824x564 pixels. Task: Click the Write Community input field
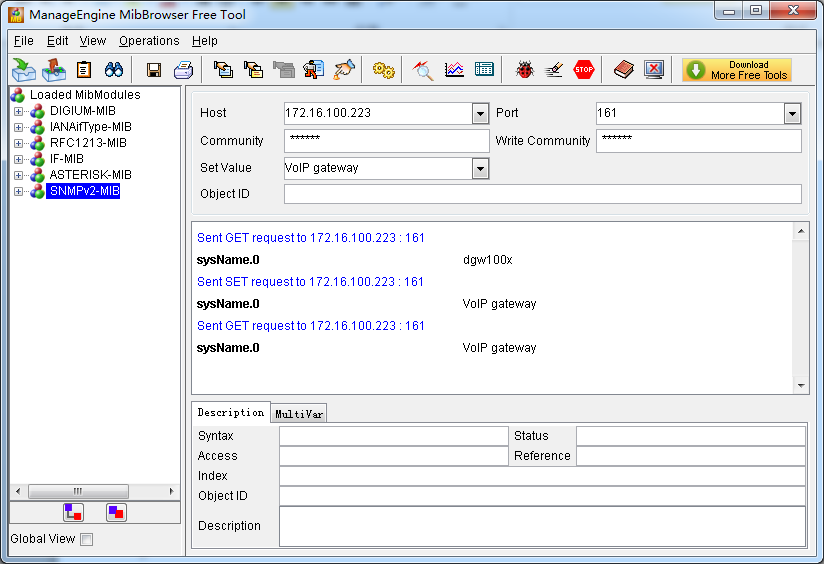point(698,141)
